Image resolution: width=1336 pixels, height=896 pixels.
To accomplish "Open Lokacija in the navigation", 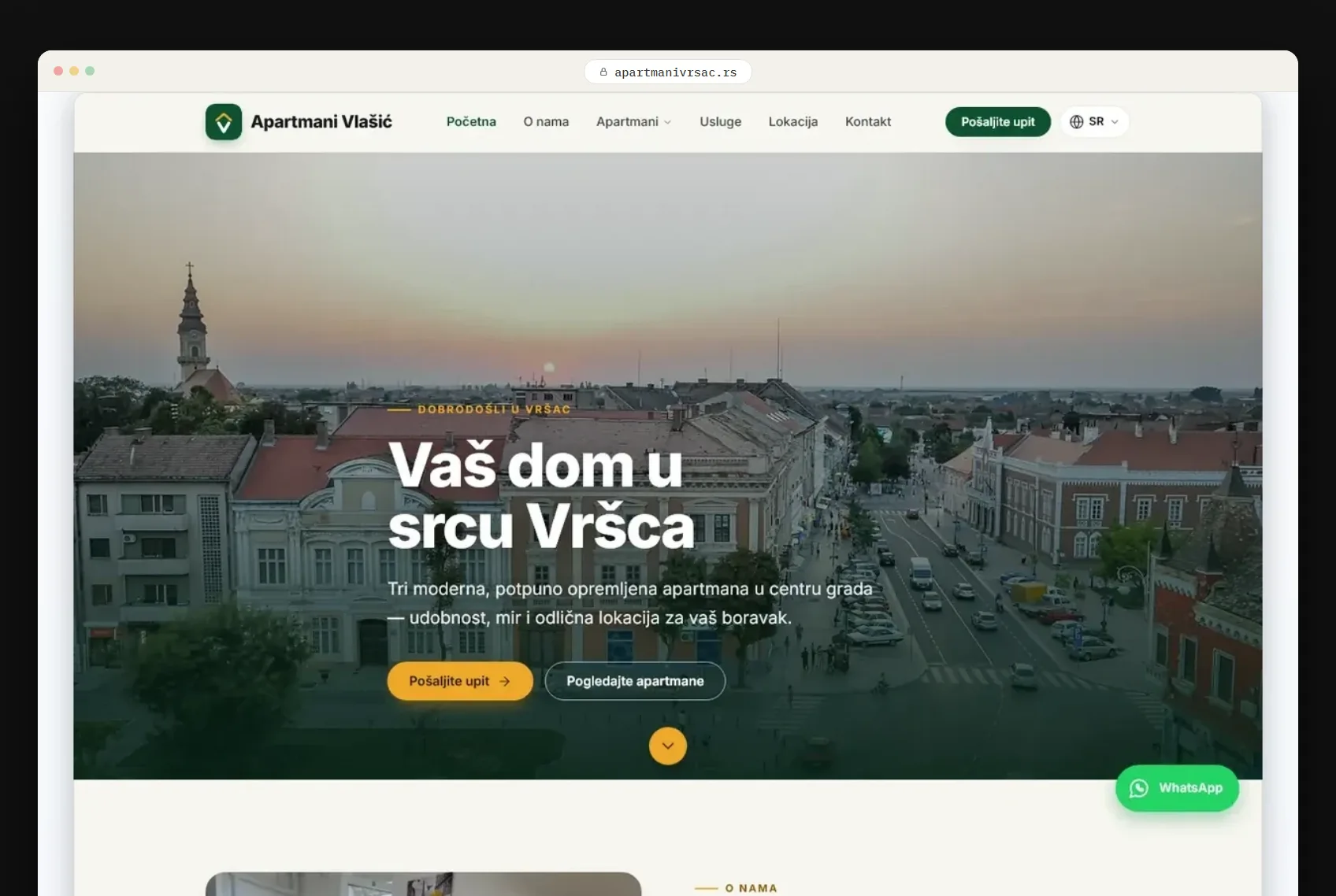I will tap(793, 121).
